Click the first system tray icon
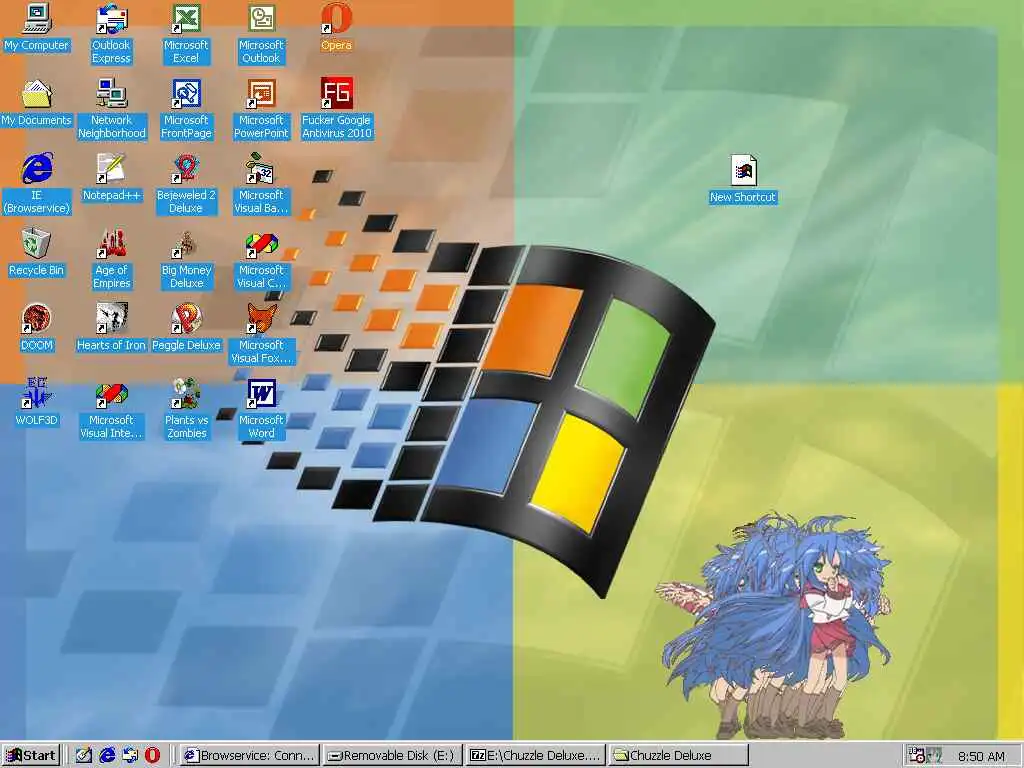 (x=917, y=756)
